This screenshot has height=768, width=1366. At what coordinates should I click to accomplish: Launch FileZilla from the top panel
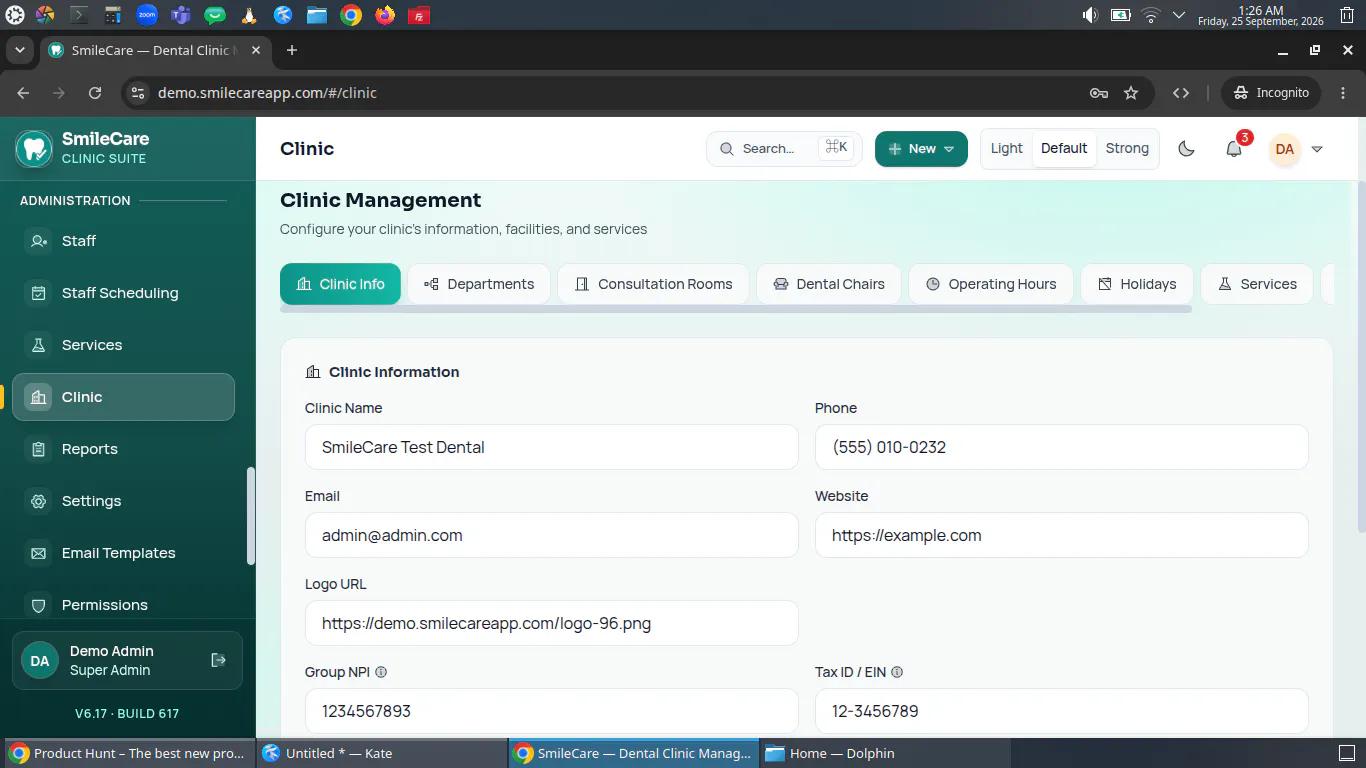click(420, 15)
